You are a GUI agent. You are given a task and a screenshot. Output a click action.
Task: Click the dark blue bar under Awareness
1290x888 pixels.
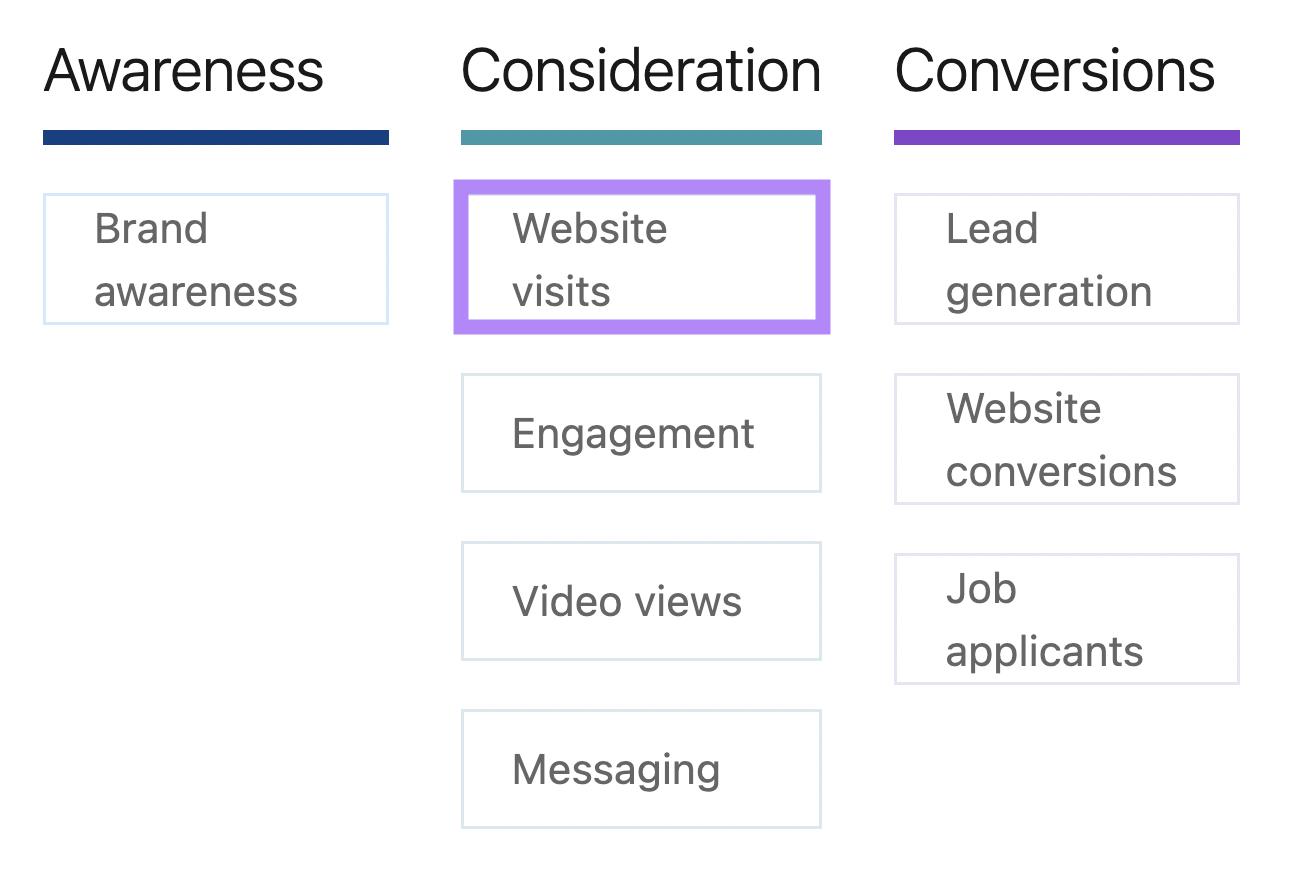pos(215,138)
